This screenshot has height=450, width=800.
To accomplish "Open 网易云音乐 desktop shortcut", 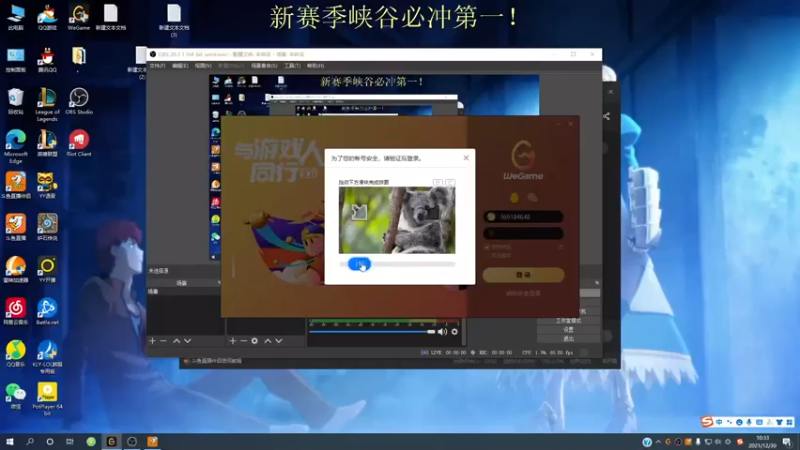I will 16,312.
